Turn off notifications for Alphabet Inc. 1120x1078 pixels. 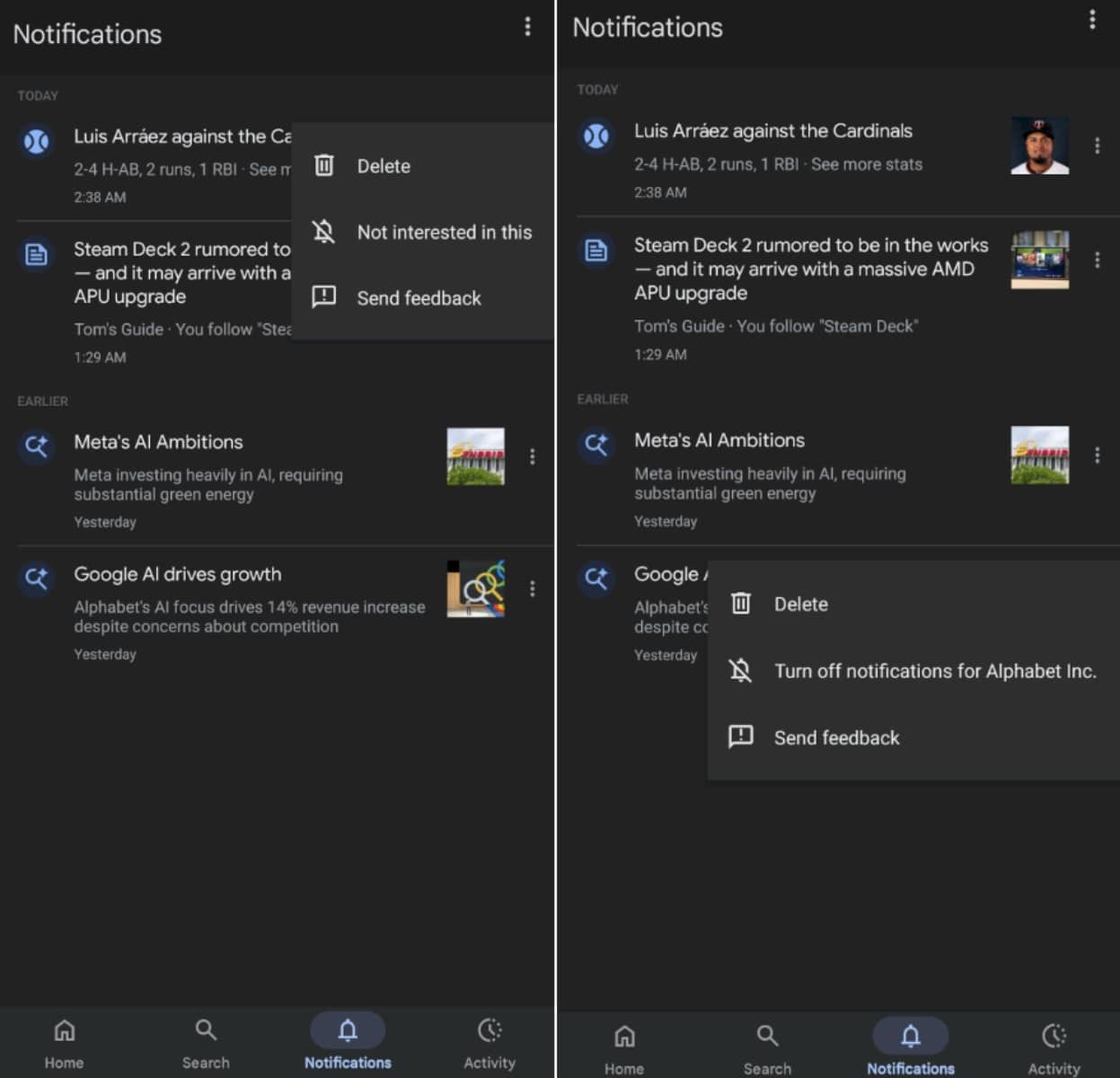click(x=935, y=671)
